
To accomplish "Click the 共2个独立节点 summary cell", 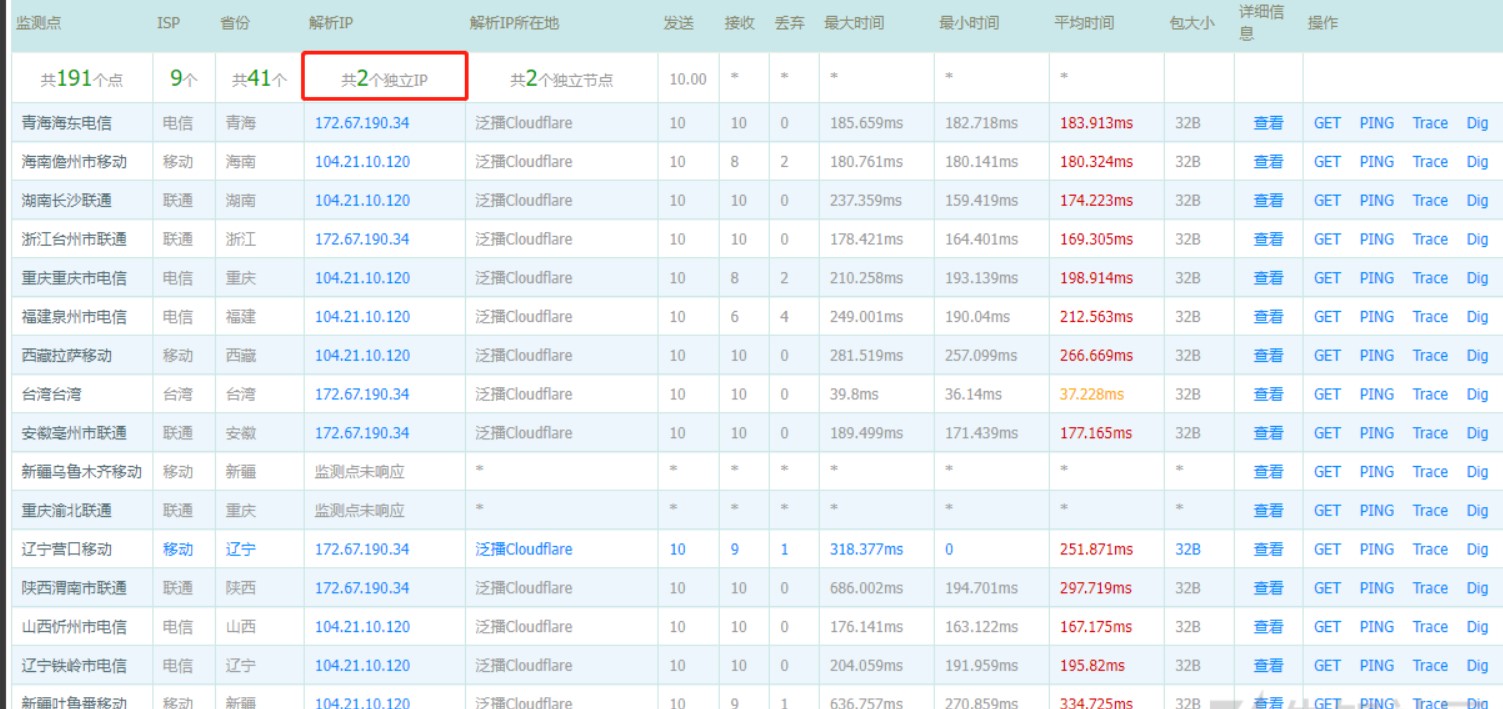I will click(x=562, y=79).
